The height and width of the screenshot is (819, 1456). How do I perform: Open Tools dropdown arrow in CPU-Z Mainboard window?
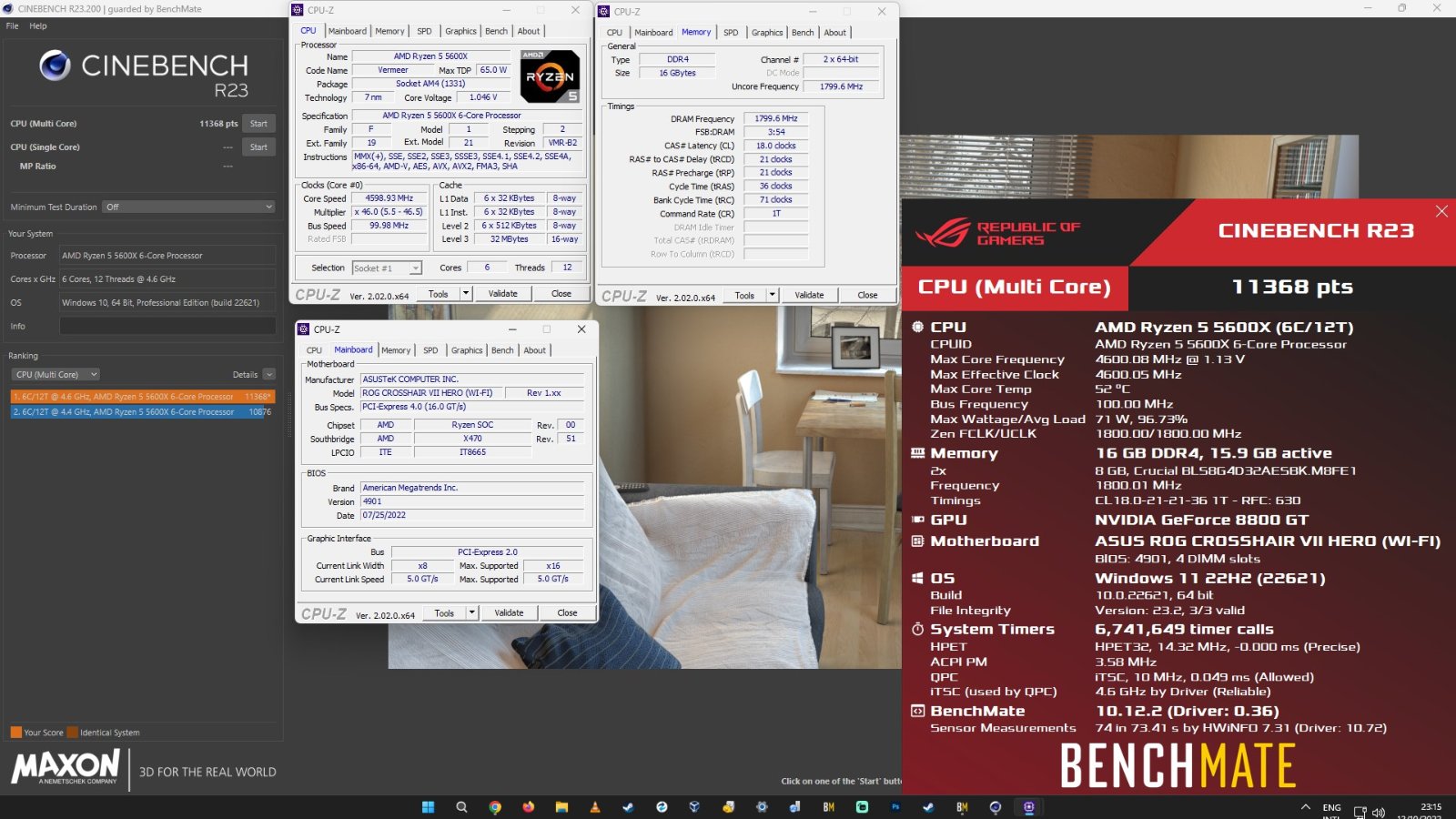[x=472, y=612]
